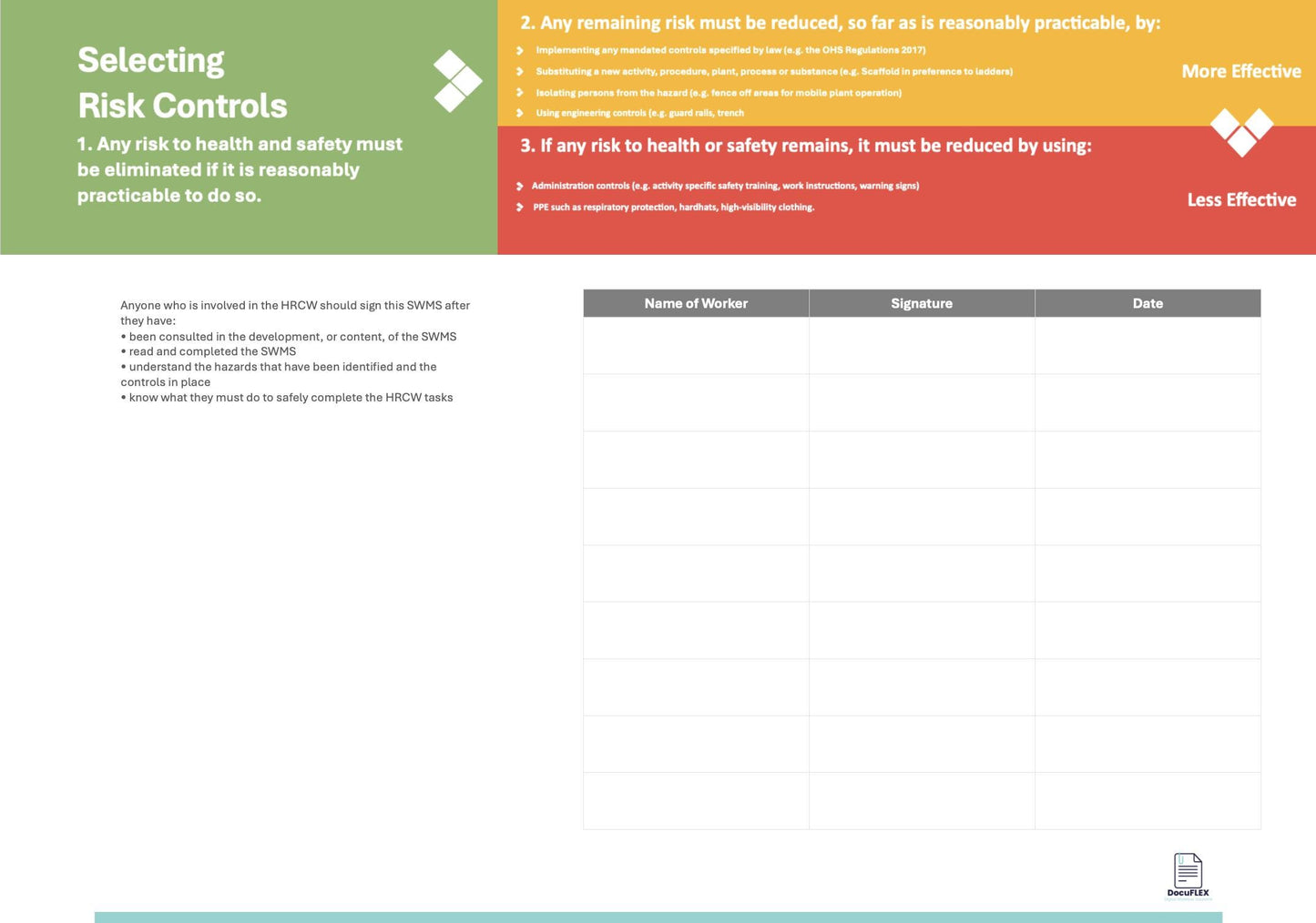Click heading 3 If any risk remains

805,146
